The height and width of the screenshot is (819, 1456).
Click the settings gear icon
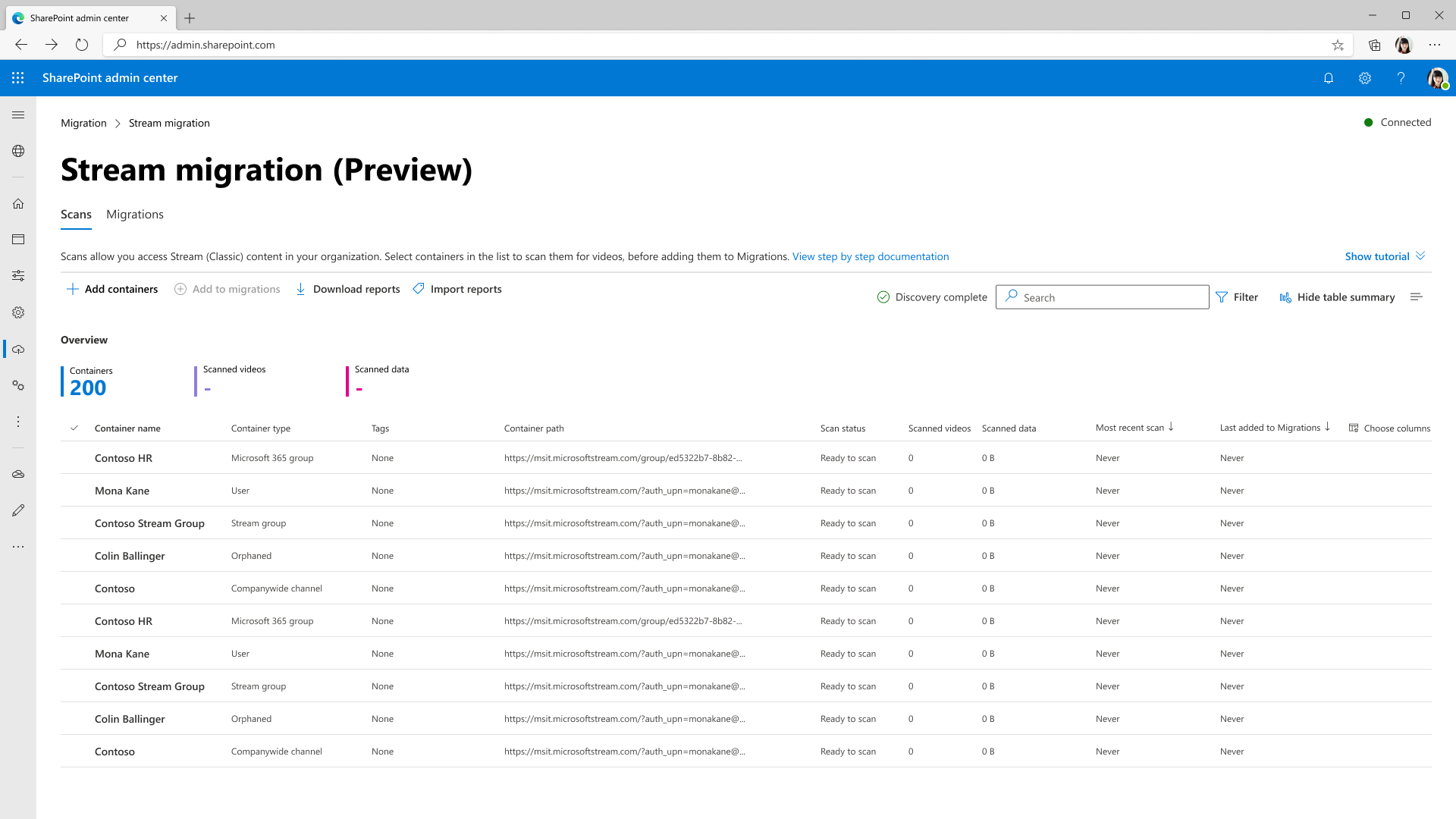coord(1364,78)
